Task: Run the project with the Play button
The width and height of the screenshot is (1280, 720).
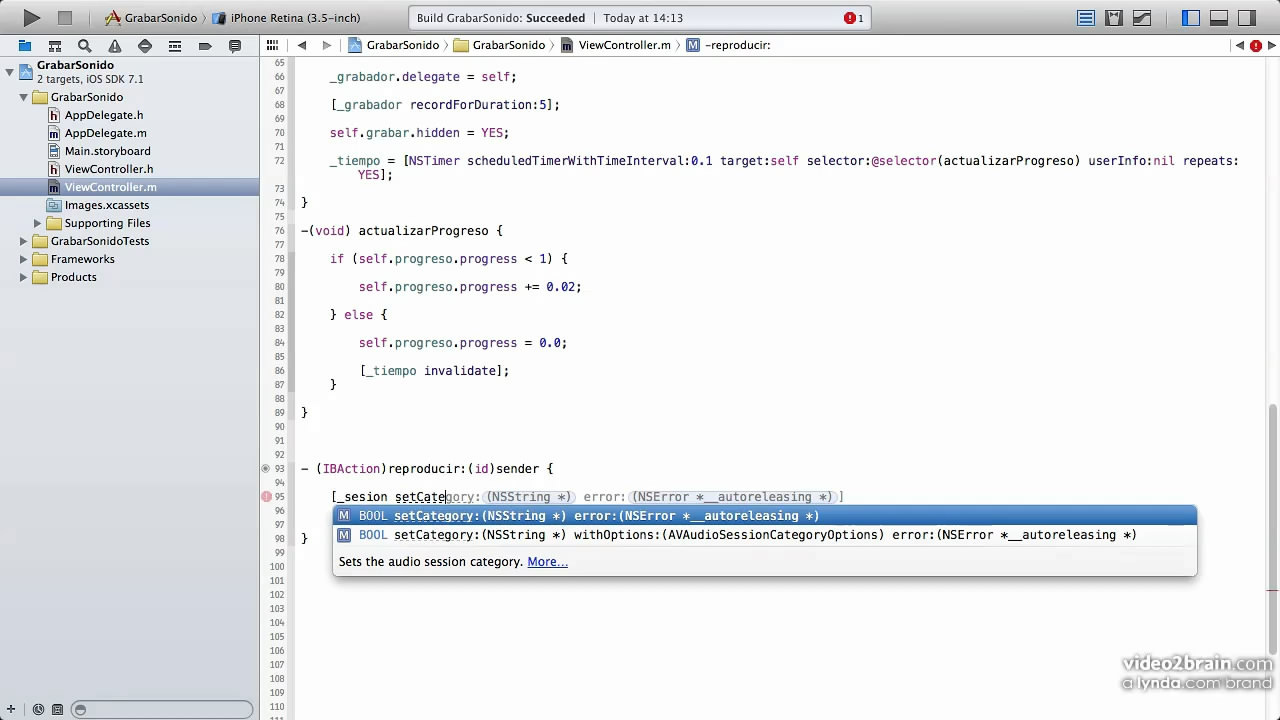Action: tap(31, 18)
